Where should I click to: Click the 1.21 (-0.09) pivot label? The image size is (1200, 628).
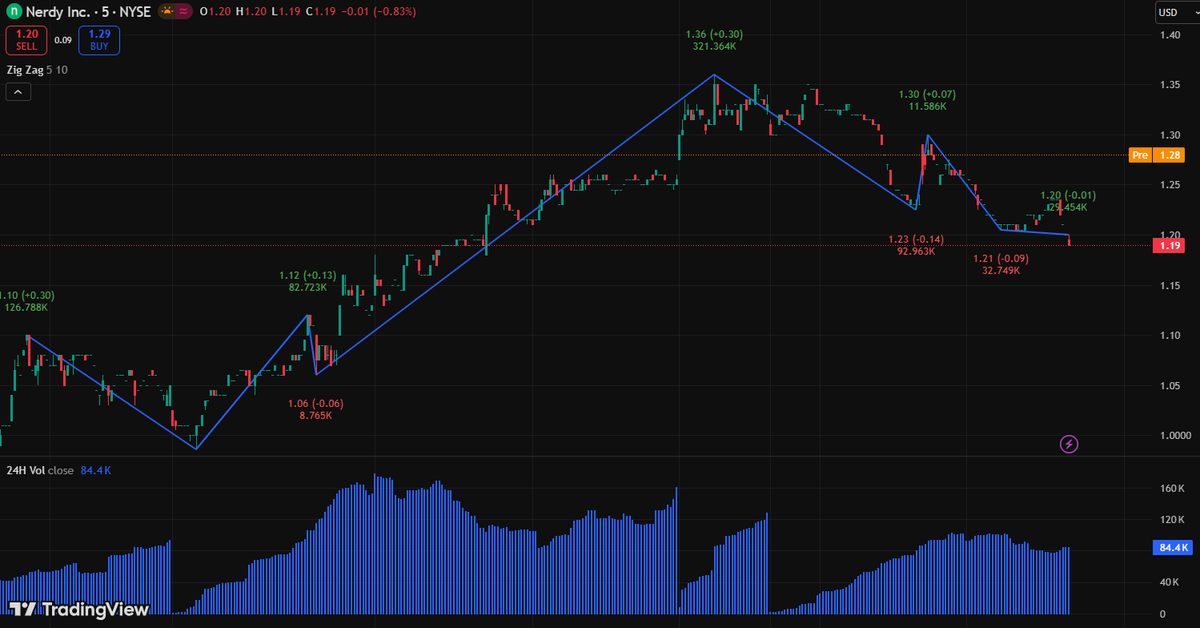tap(1001, 258)
